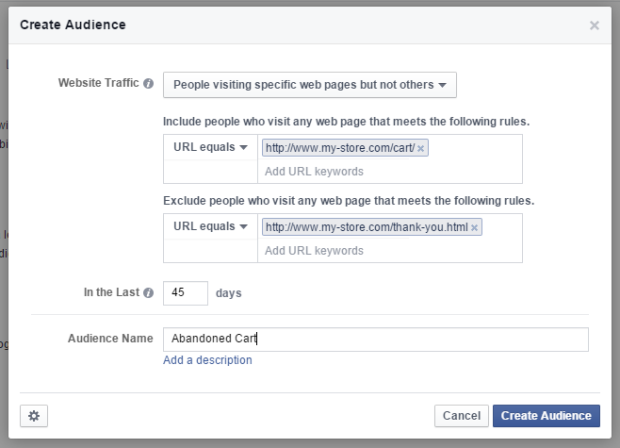Click Add a description link
Viewport: 620px width, 448px height.
pyautogui.click(x=208, y=360)
